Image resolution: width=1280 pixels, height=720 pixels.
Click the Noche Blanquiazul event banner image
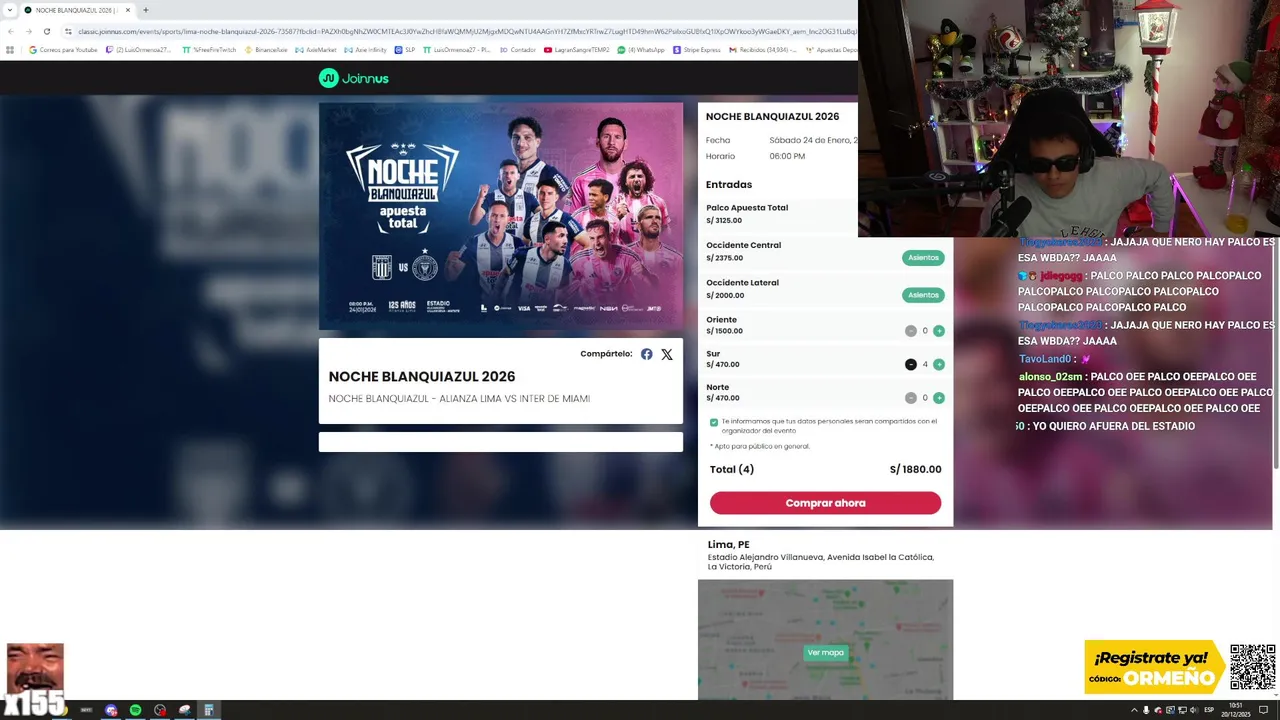pyautogui.click(x=501, y=216)
